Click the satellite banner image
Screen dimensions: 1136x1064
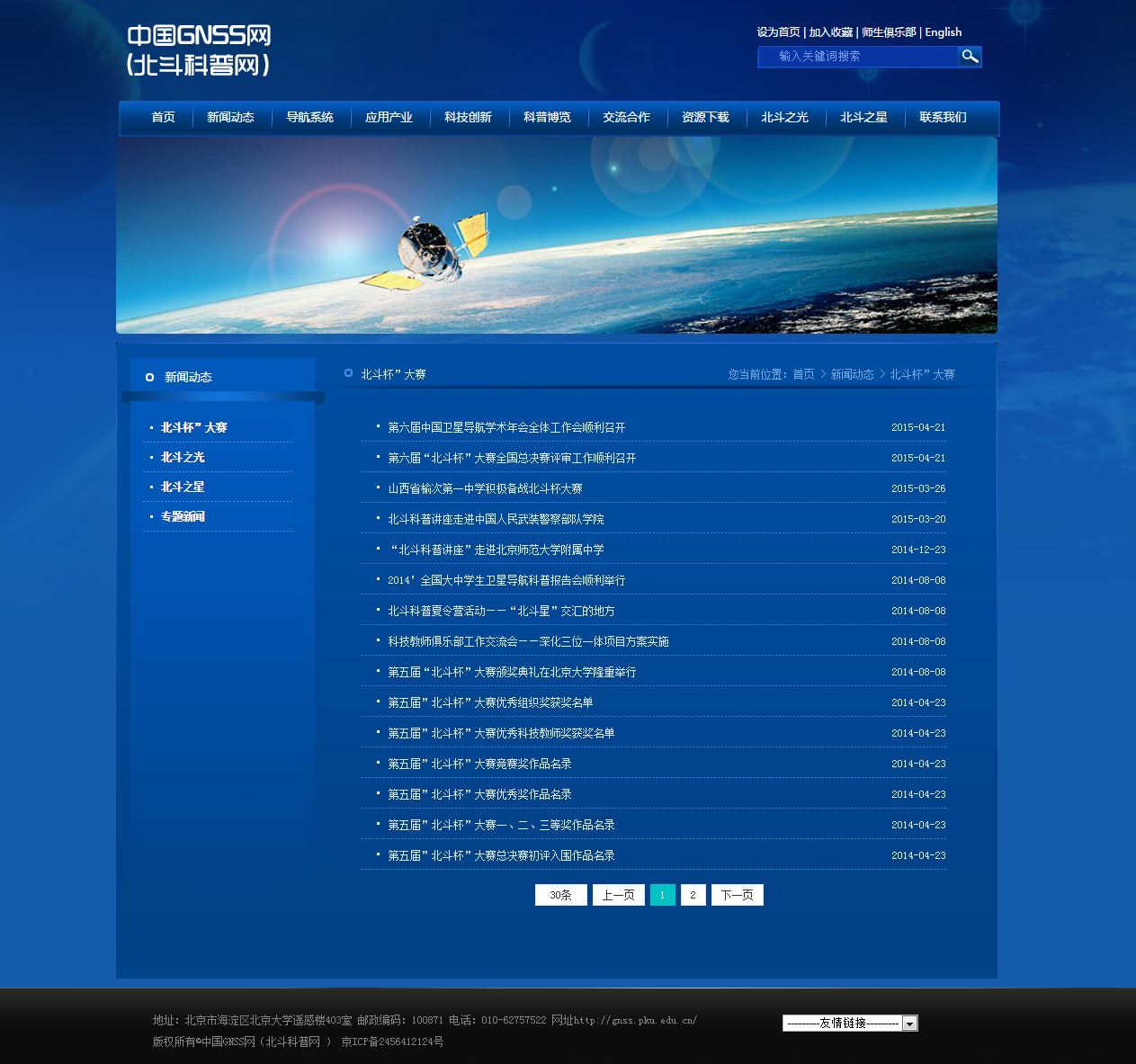(x=556, y=236)
